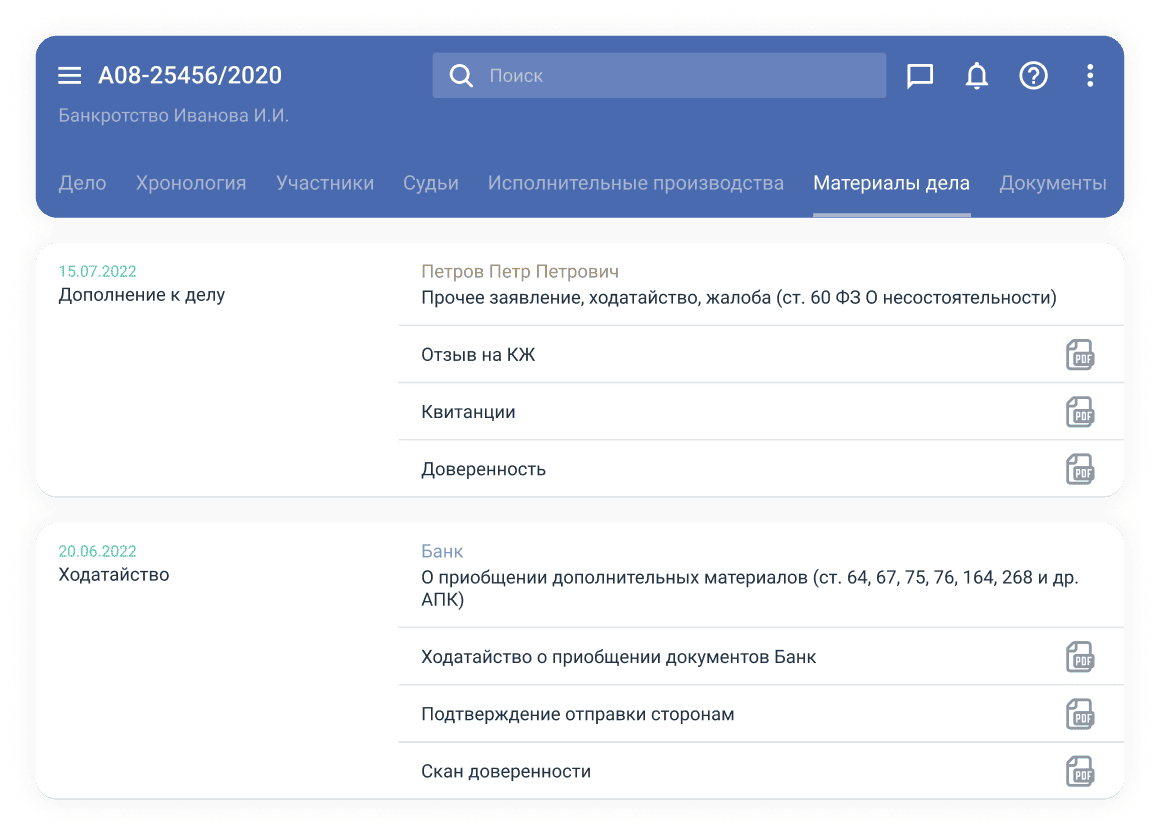1160x836 pixels.
Task: Open PDF for Скан доверенности
Action: pos(1080,771)
